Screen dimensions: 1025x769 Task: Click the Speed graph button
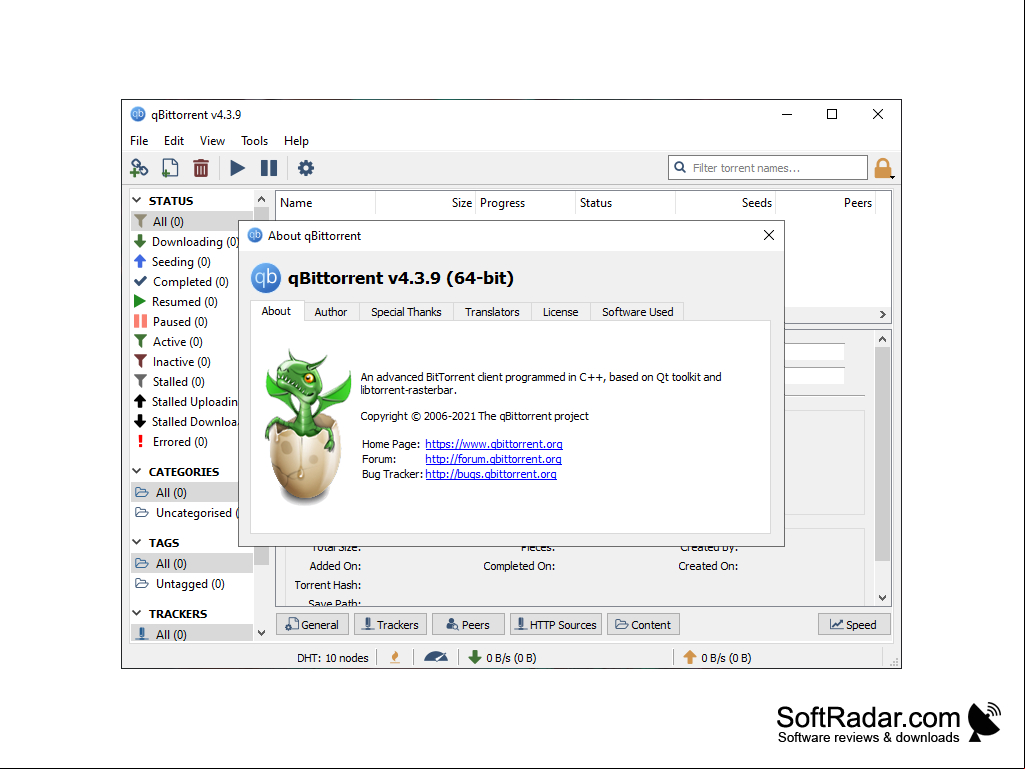click(854, 624)
